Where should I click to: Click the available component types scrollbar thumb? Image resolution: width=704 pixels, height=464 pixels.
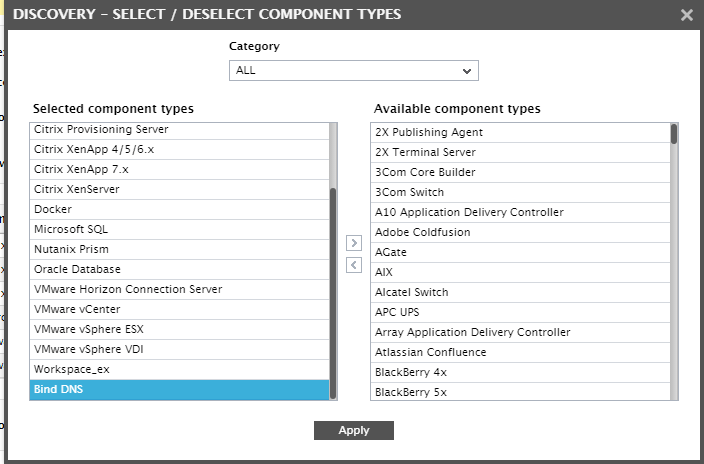(x=674, y=134)
